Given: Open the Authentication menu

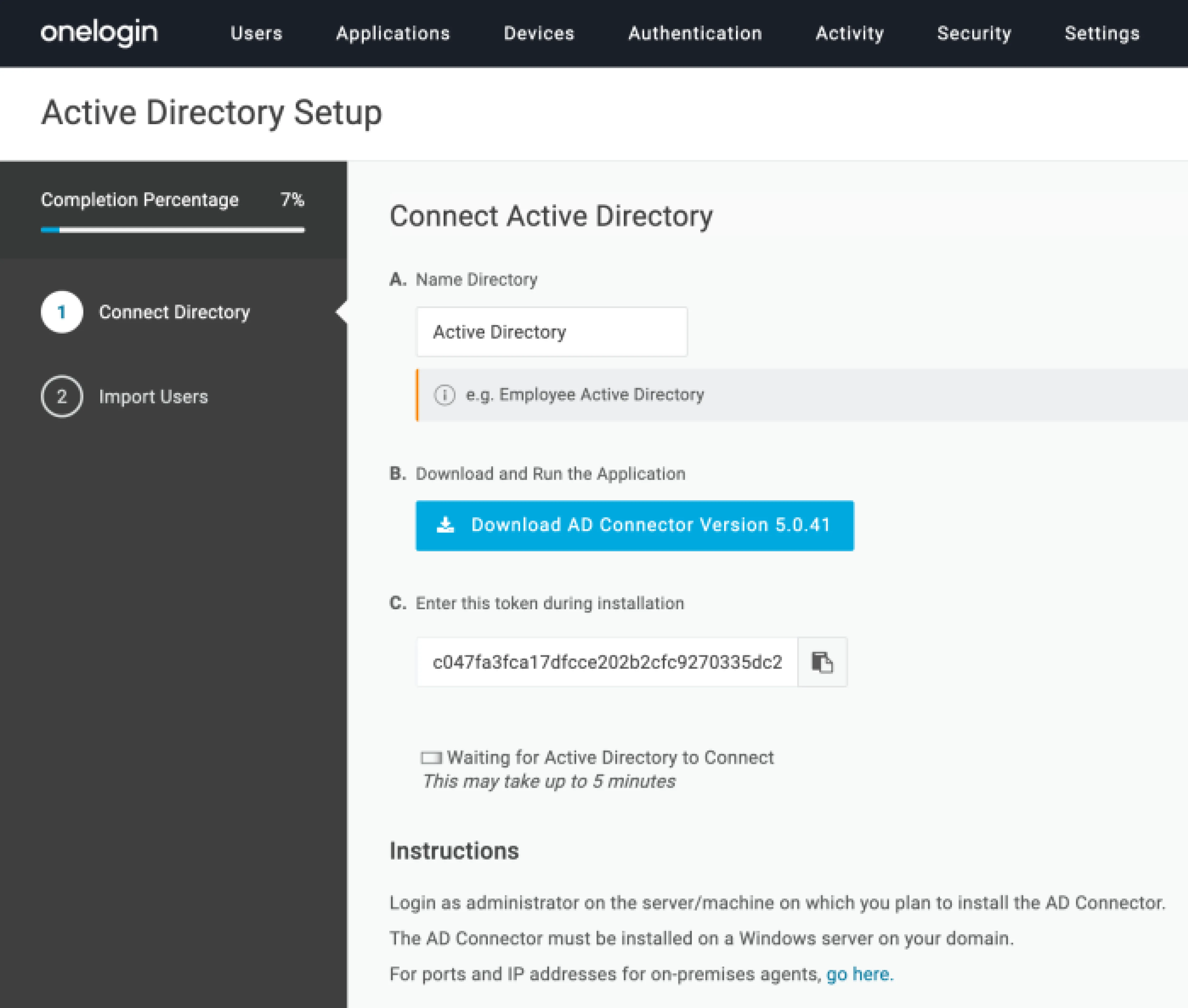Looking at the screenshot, I should point(695,33).
